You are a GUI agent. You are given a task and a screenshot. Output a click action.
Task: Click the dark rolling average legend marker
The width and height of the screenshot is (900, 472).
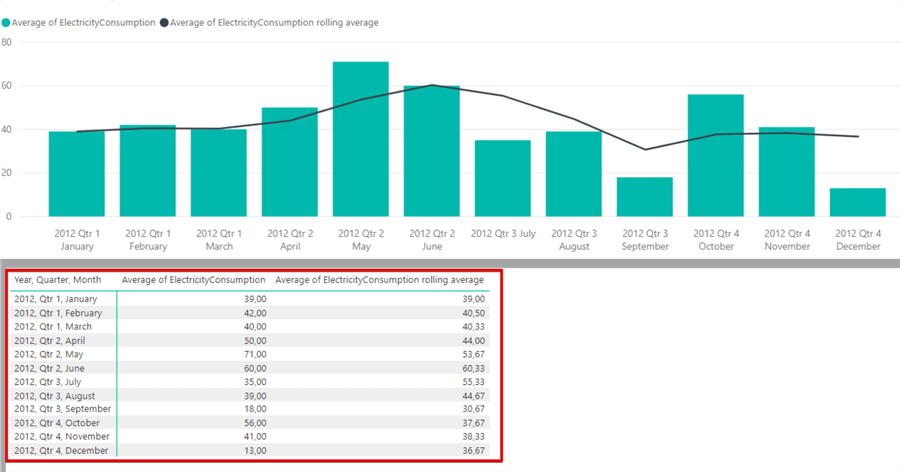[164, 23]
